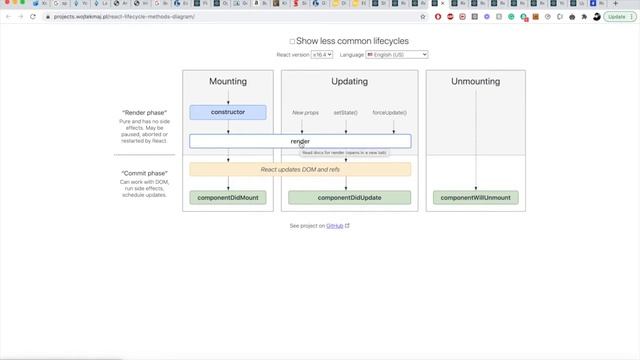The width and height of the screenshot is (640, 360).
Task: Open componentWillUnmount docs box
Action: click(x=476, y=198)
